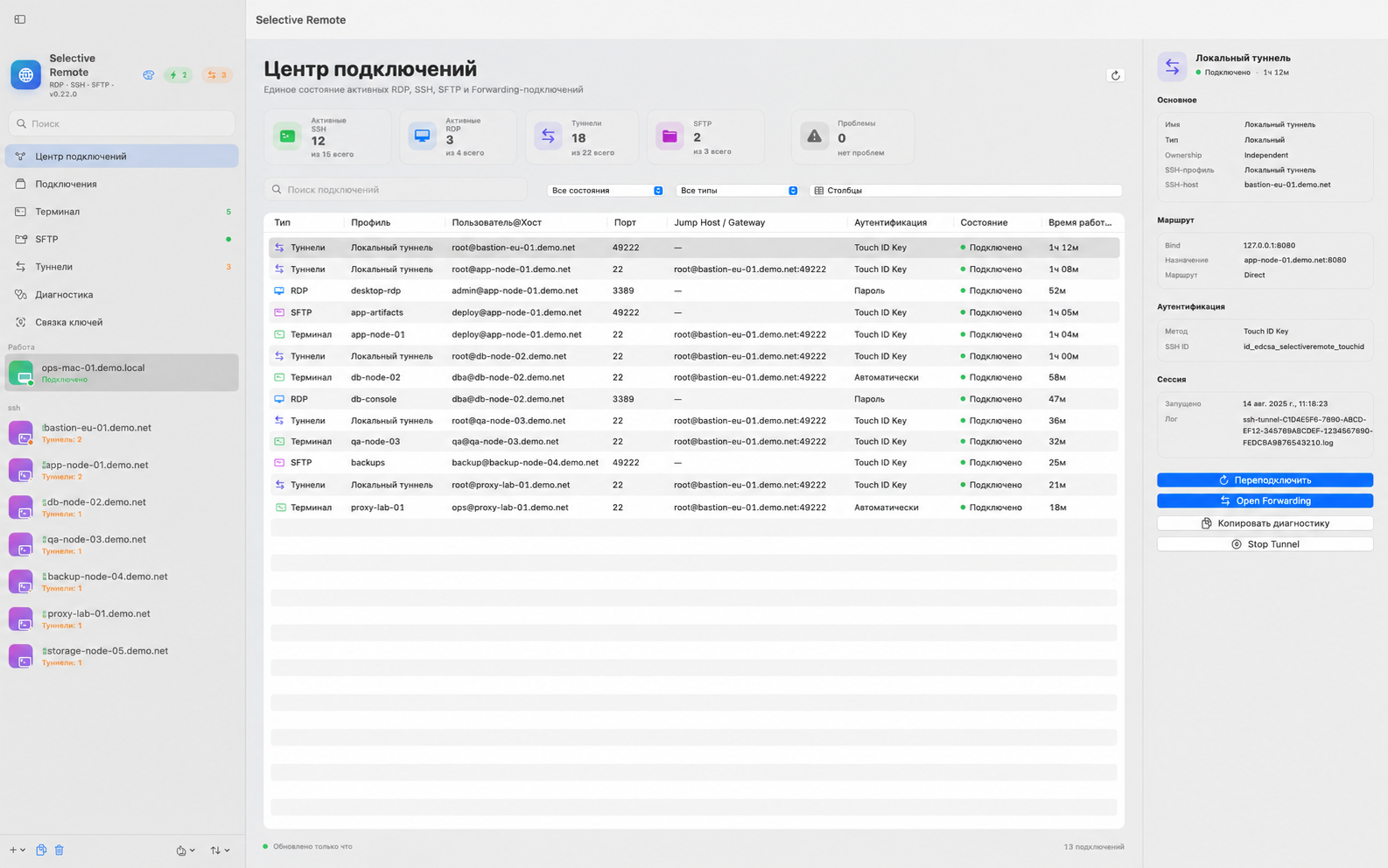The width and height of the screenshot is (1388, 868).
Task: Sort table by Время работы column header
Action: 1080,222
